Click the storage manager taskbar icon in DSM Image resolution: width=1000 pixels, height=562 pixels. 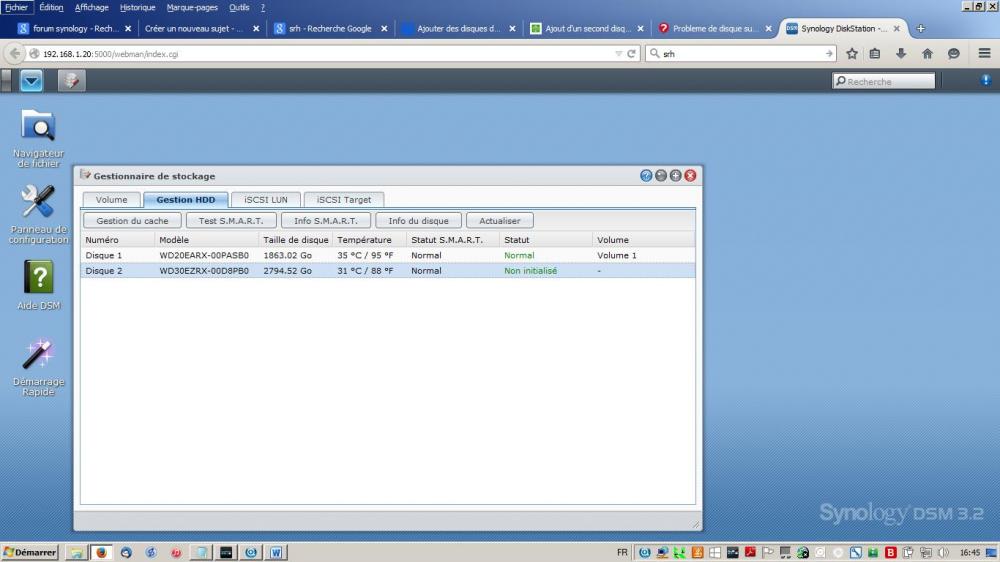coord(71,81)
